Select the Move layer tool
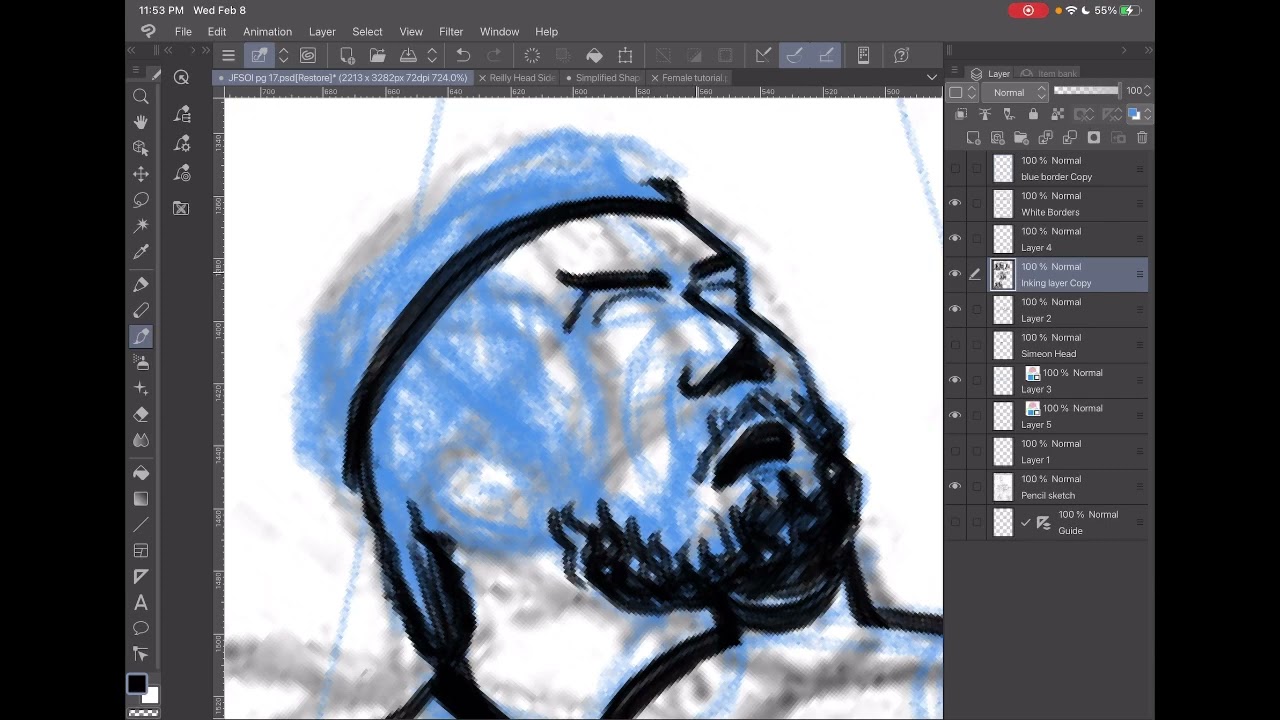 (141, 174)
